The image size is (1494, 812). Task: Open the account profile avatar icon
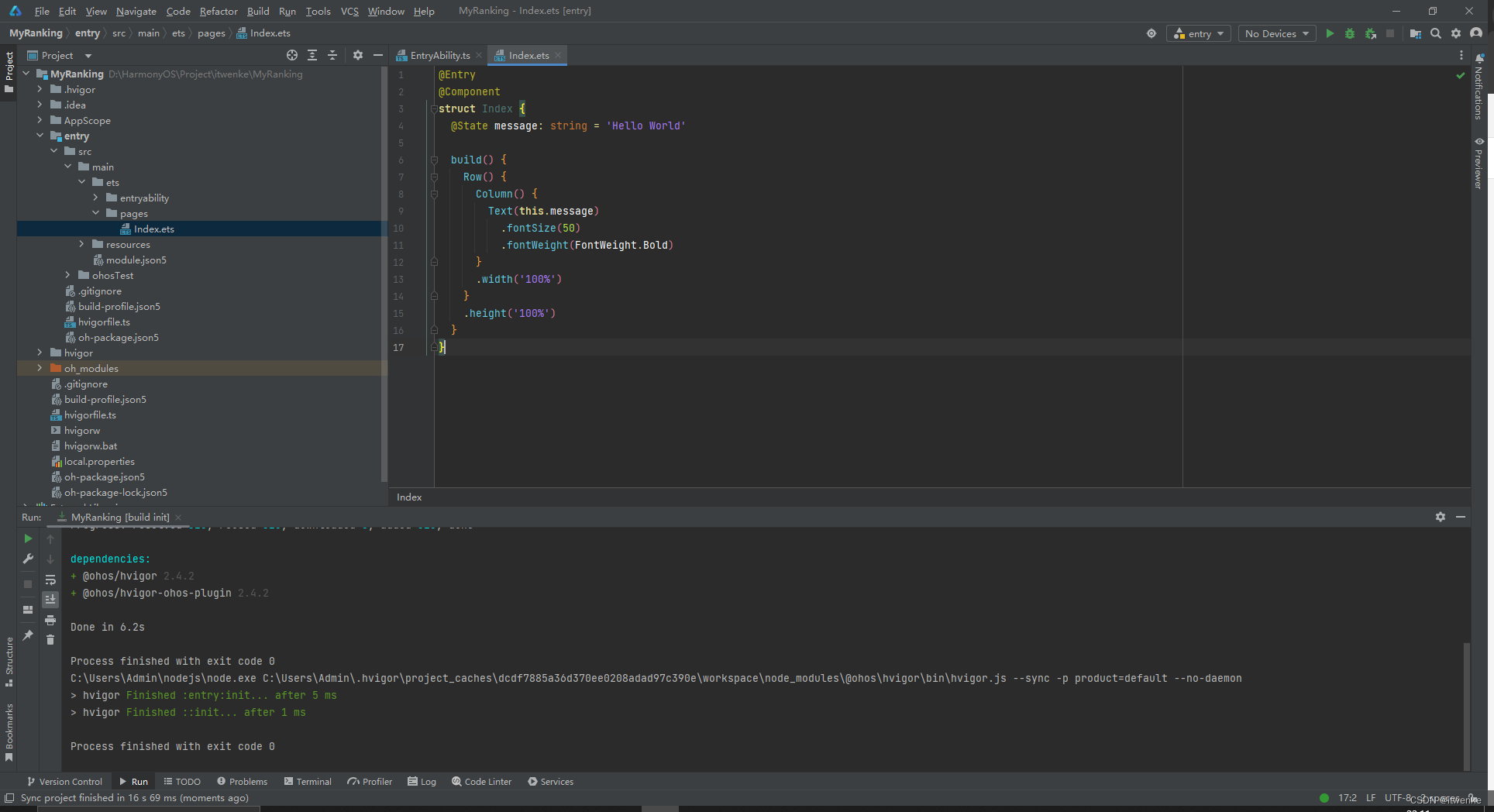click(1476, 33)
